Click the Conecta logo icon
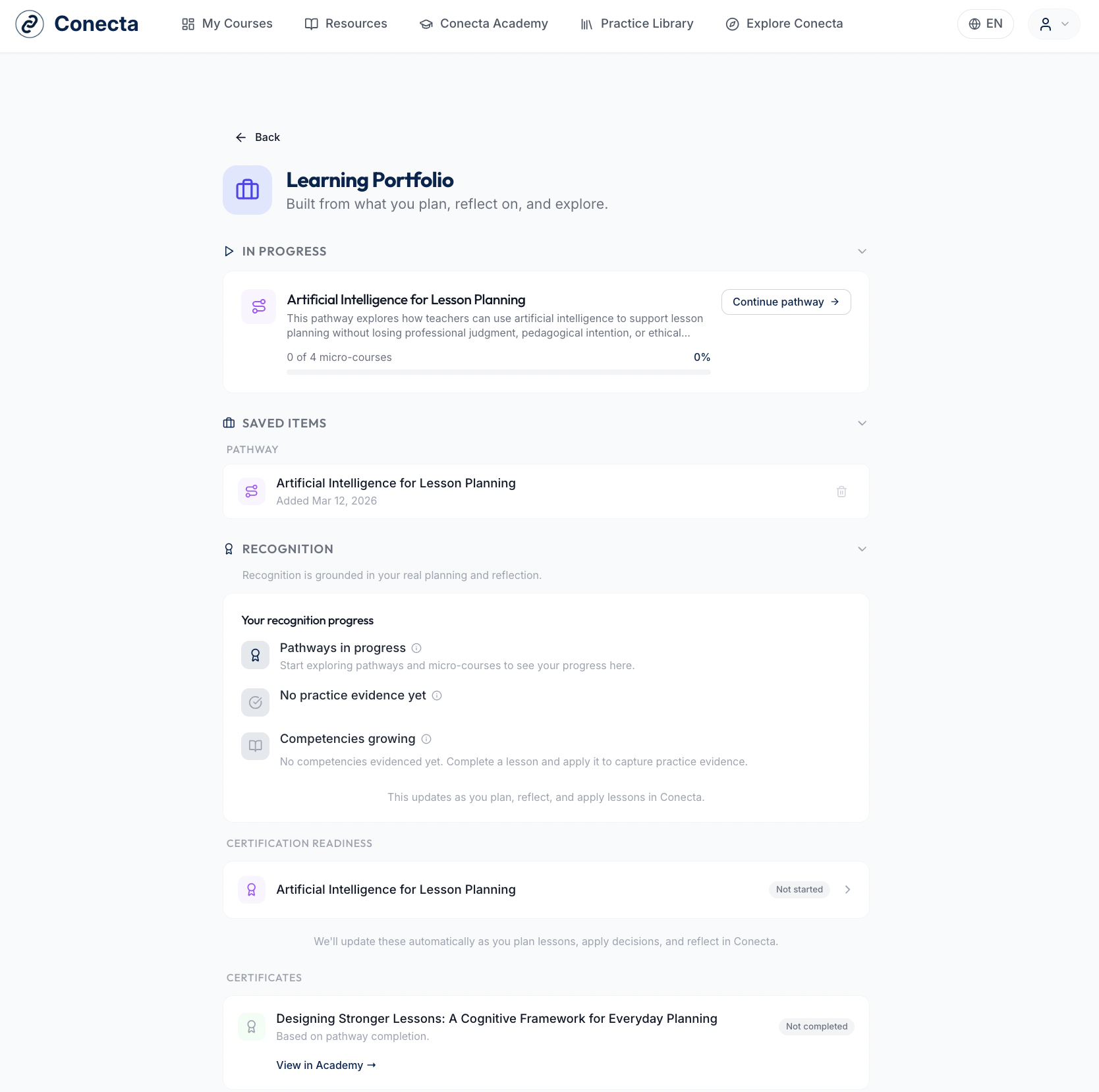The height and width of the screenshot is (1092, 1099). [29, 24]
